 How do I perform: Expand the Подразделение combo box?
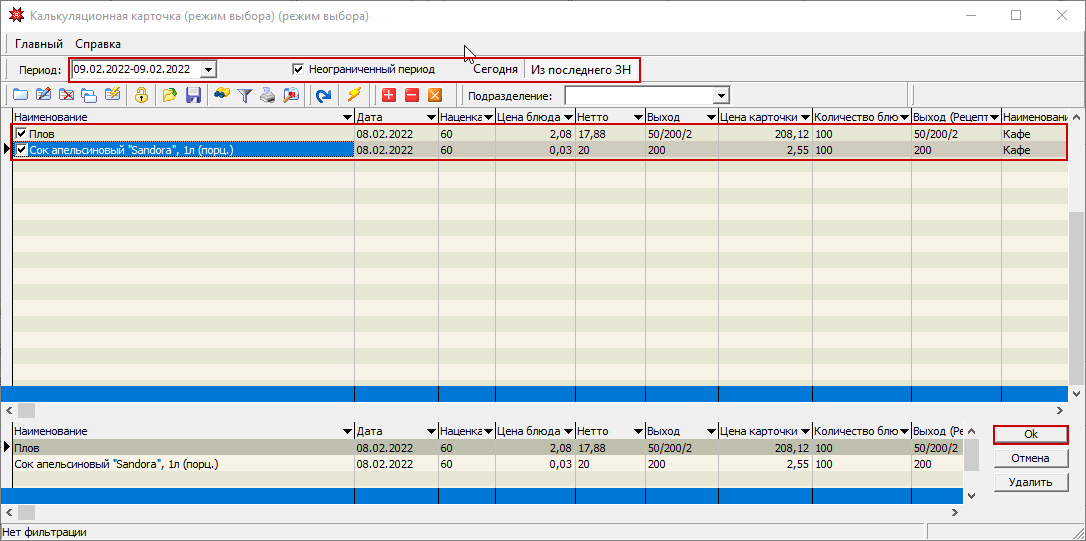721,96
